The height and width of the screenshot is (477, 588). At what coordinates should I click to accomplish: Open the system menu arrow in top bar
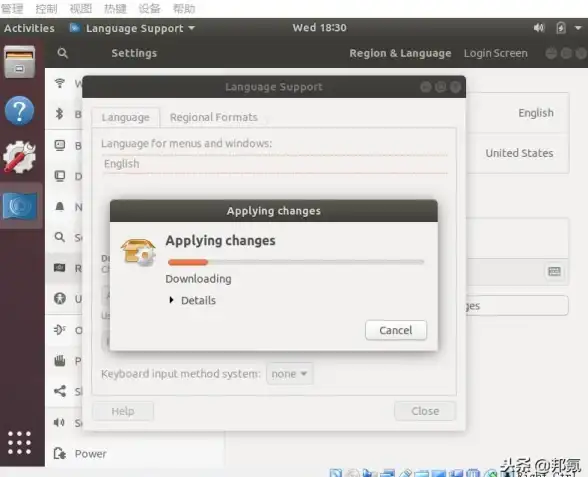(x=578, y=28)
